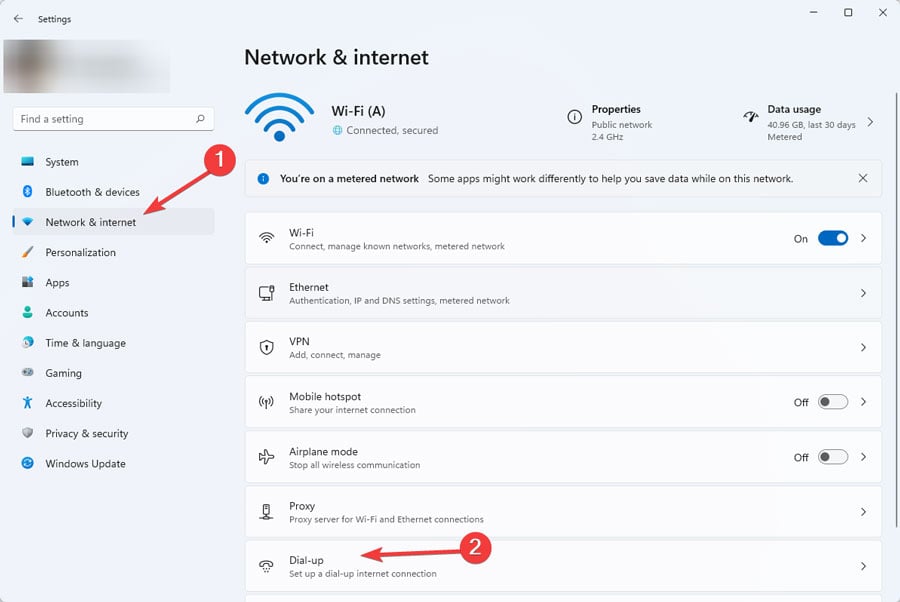
Task: Turn on Airplane mode switch
Action: click(832, 457)
